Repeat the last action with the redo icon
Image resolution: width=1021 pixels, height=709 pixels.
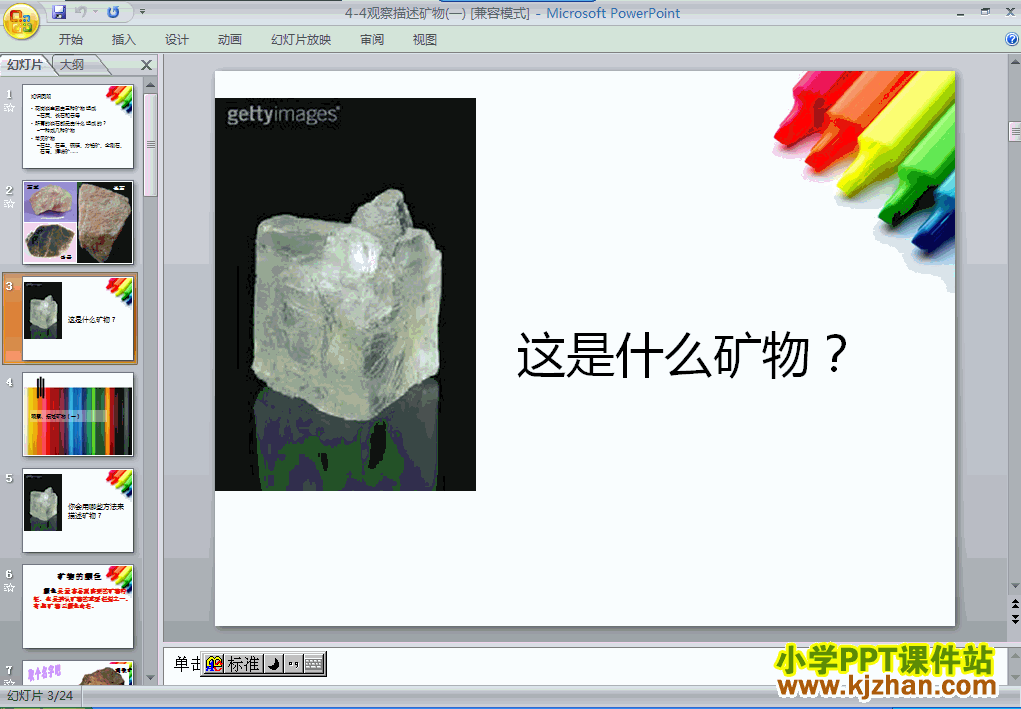click(x=113, y=12)
